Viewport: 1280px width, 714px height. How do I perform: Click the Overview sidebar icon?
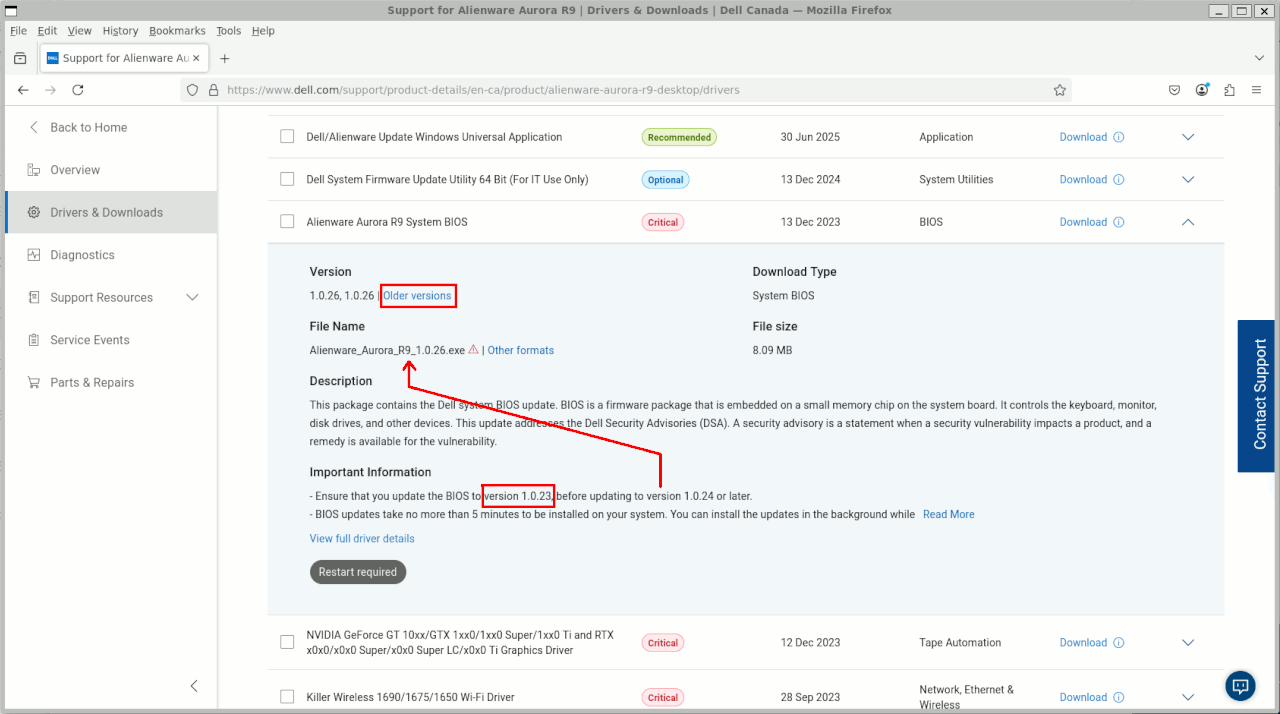point(34,170)
